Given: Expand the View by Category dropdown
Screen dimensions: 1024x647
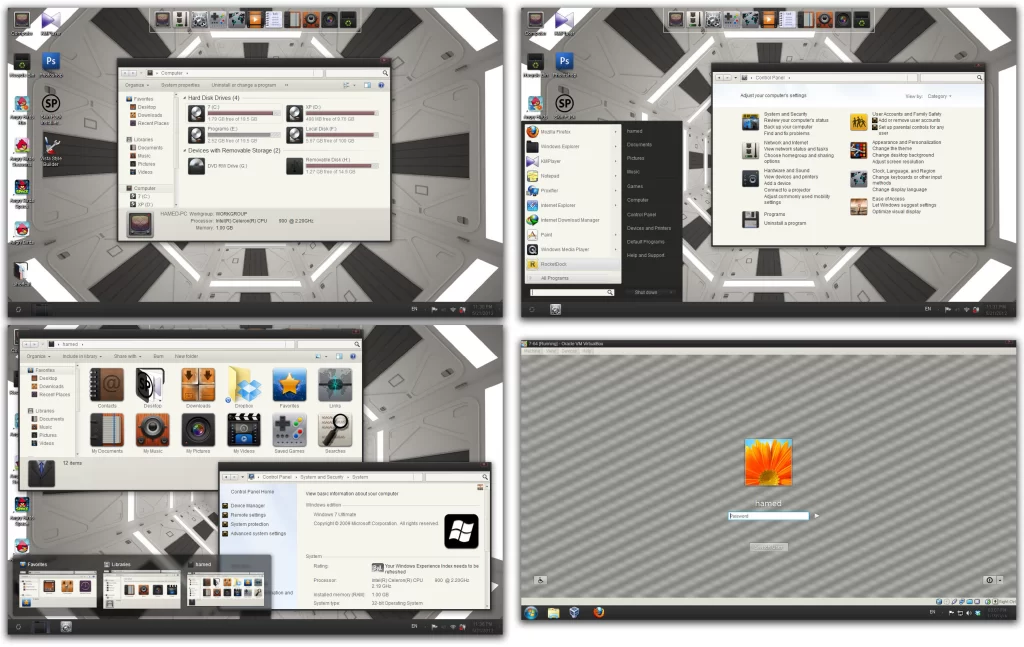Looking at the screenshot, I should tap(938, 96).
